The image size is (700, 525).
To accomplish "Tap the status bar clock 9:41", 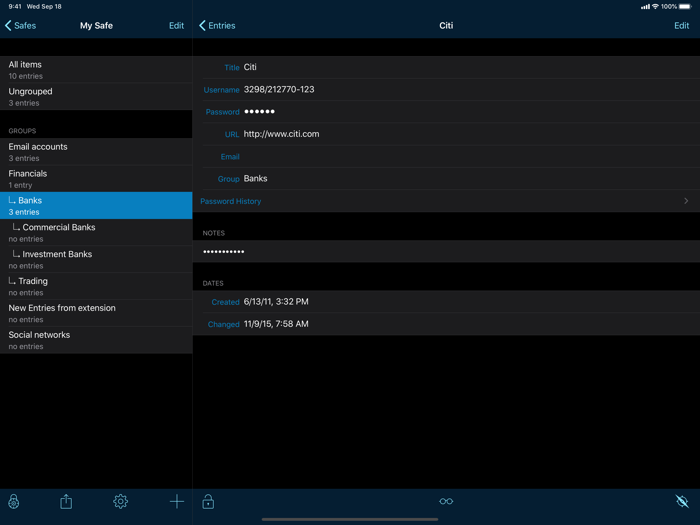I will coord(15,7).
